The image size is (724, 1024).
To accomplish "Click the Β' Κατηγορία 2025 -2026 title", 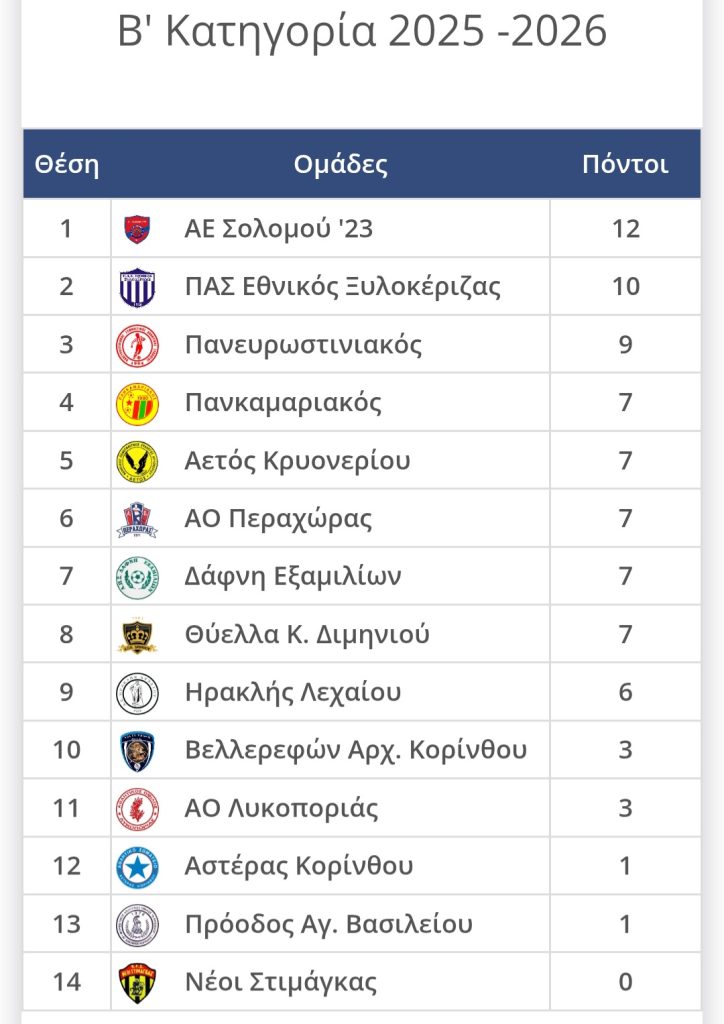I will 362,32.
